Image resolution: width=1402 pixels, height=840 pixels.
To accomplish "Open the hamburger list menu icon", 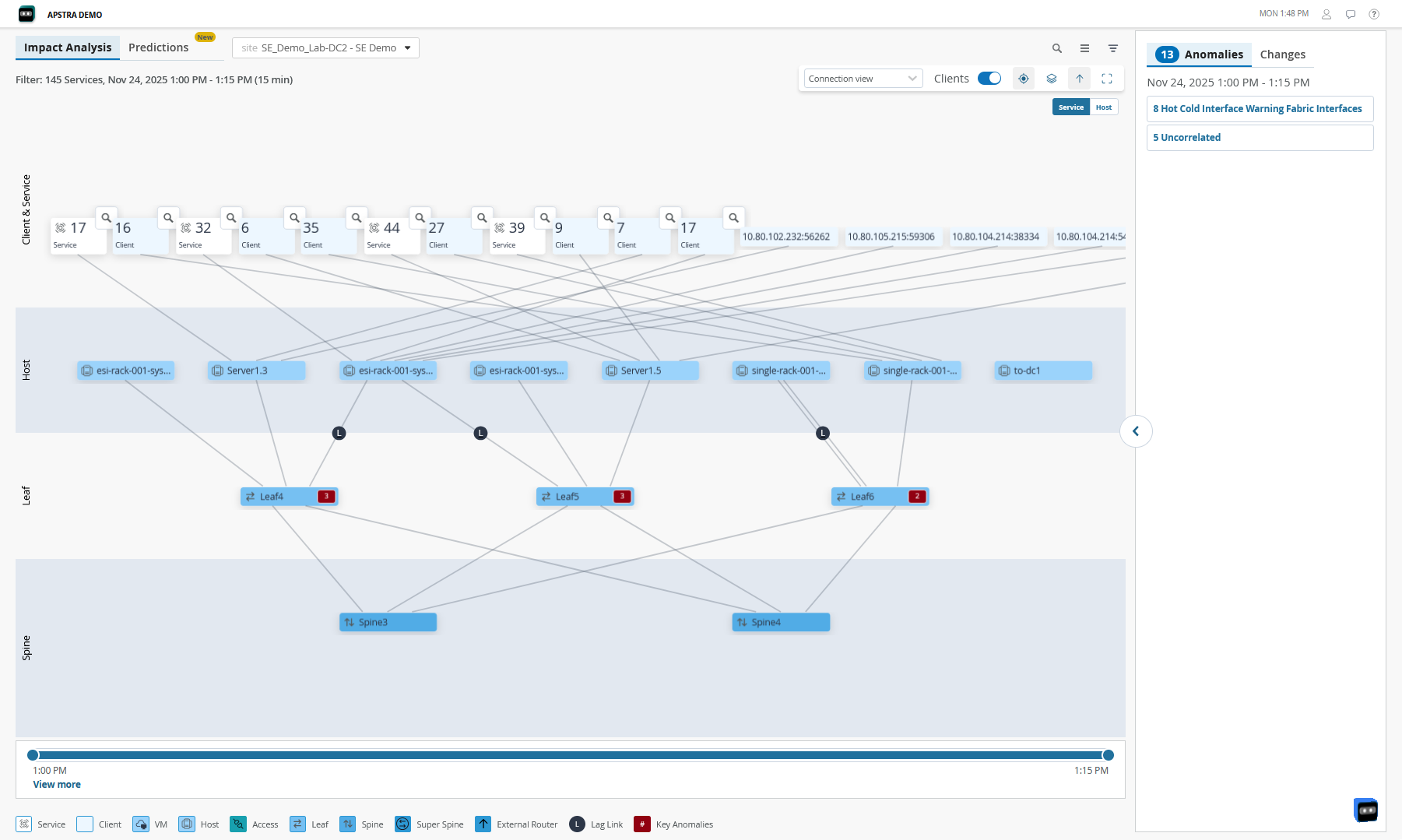I will coord(1084,48).
